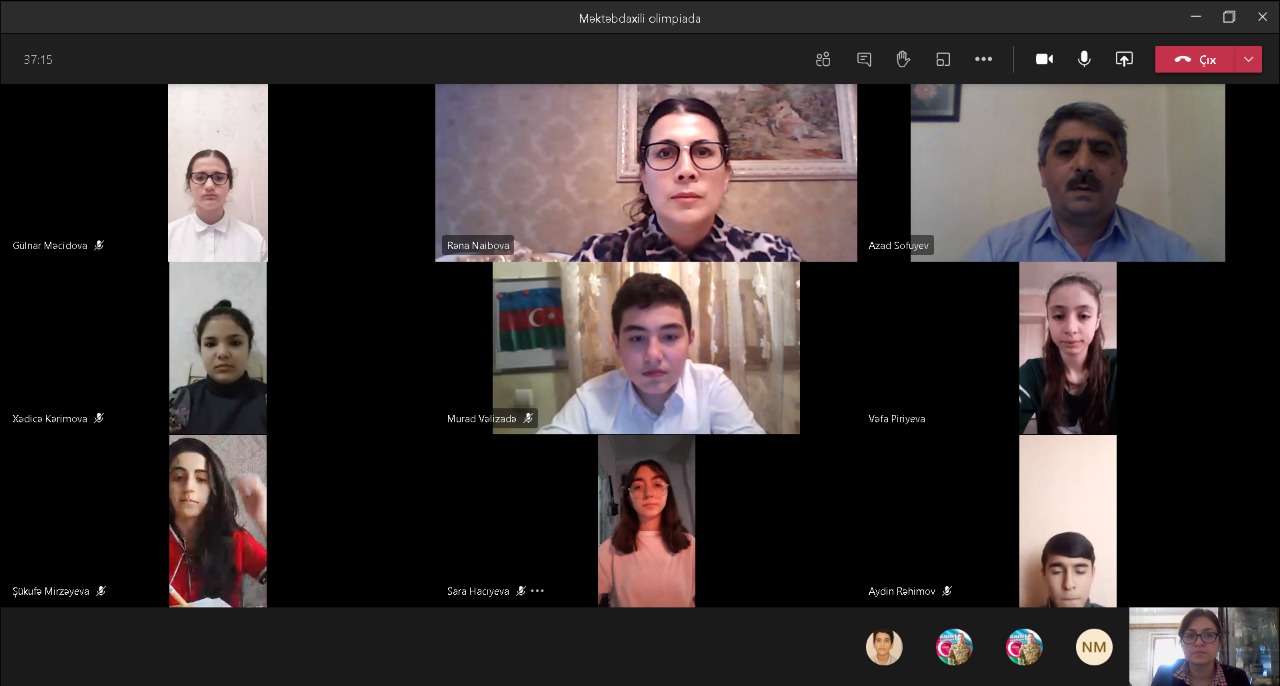The image size is (1280, 686).
Task: Open more options for Sara Hacıyeva
Action: click(538, 591)
